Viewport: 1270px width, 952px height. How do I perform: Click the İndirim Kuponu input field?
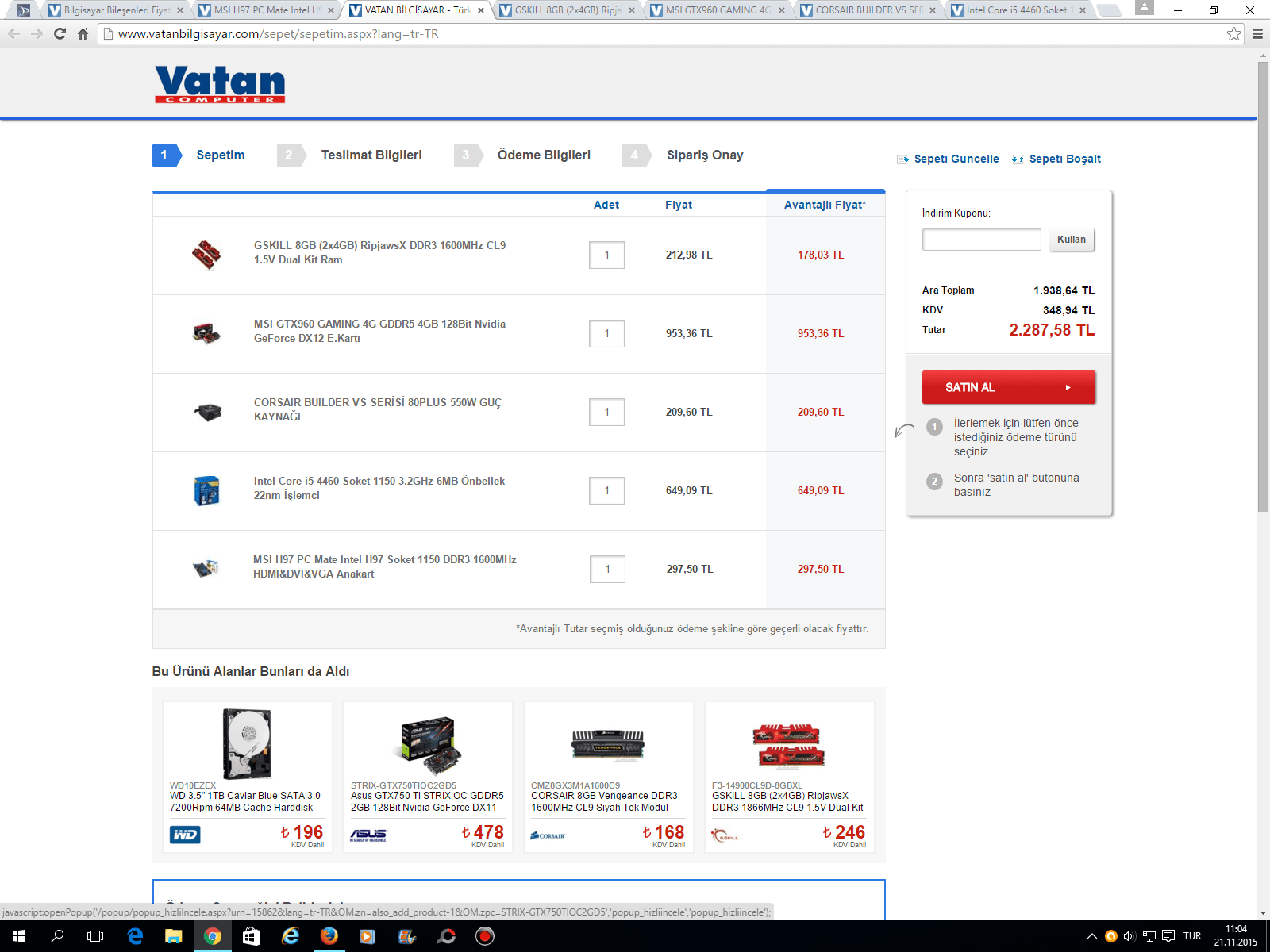pyautogui.click(x=982, y=240)
